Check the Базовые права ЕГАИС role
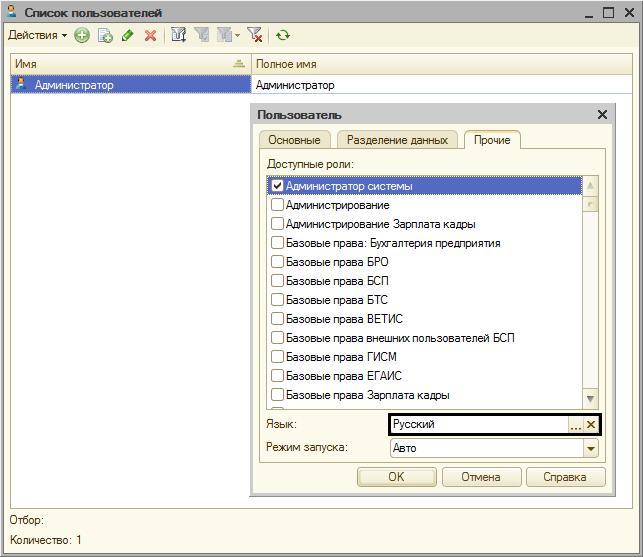The height and width of the screenshot is (557, 643). [x=278, y=376]
